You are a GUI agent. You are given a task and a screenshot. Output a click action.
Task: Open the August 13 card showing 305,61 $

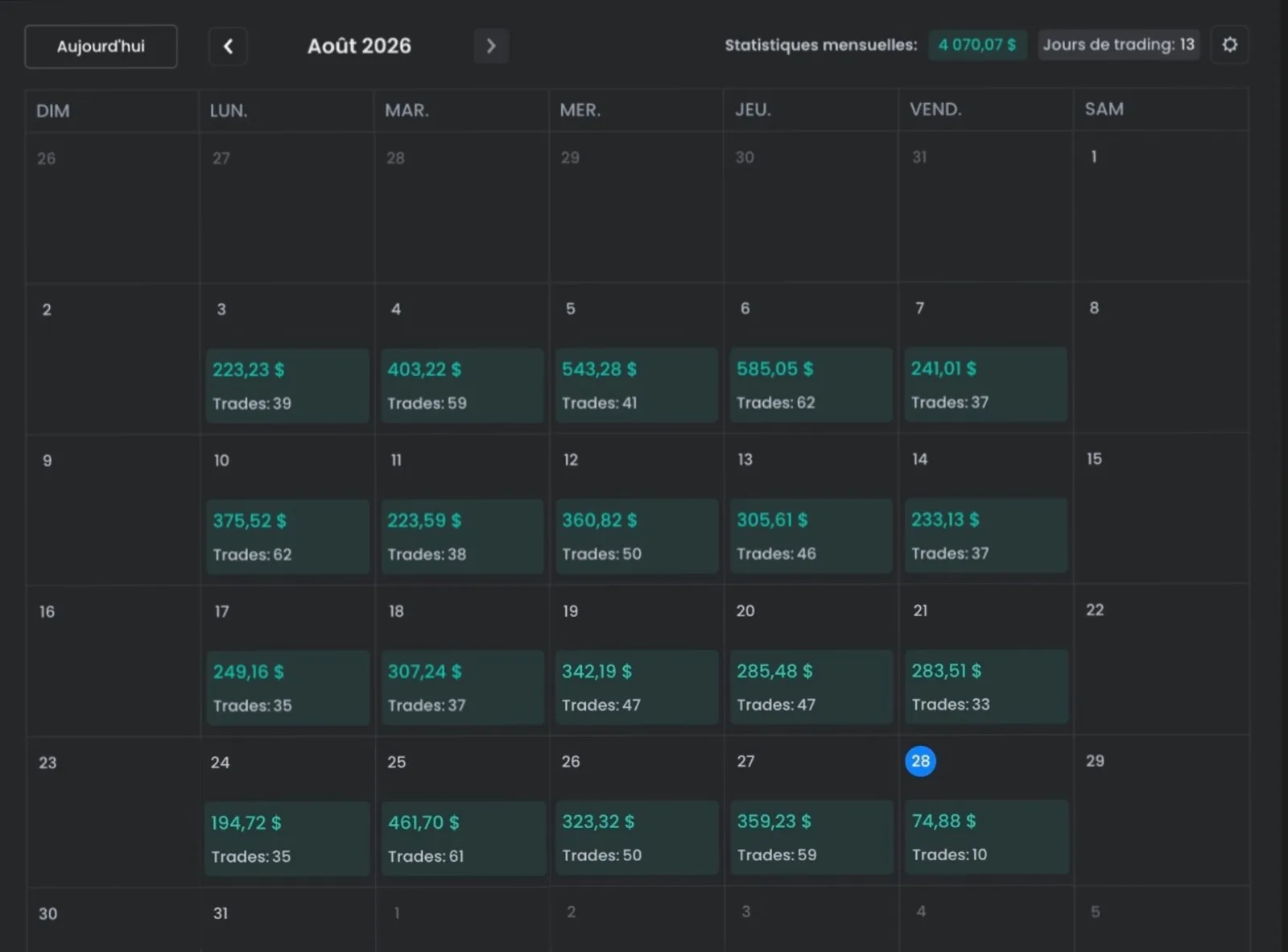point(811,536)
